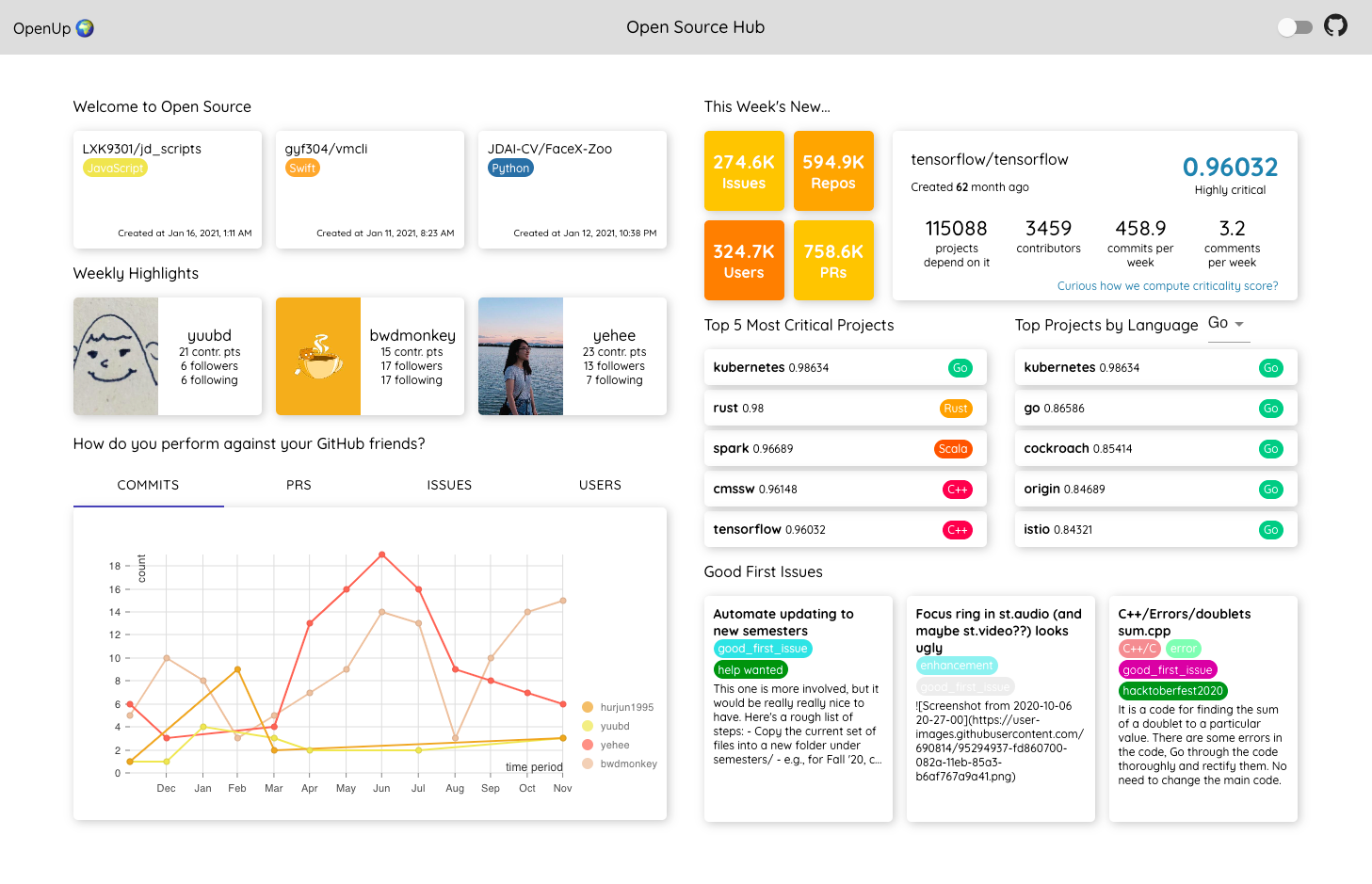
Task: Open the istio 0.84321 project row
Action: (1156, 530)
